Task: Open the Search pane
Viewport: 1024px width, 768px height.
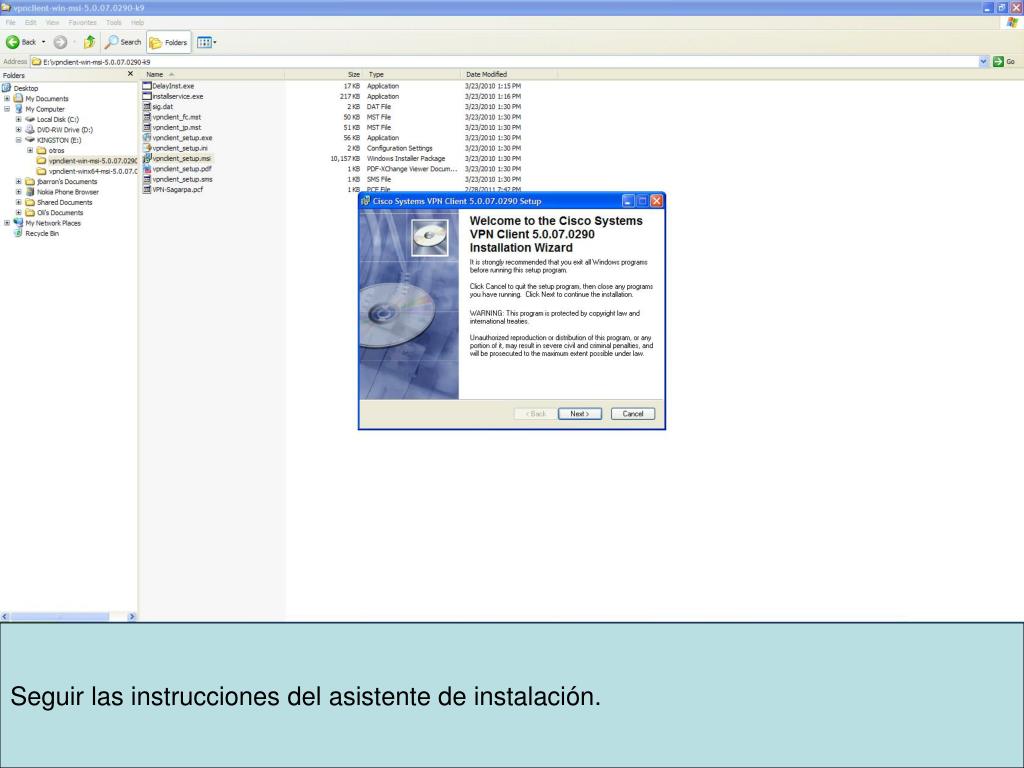Action: point(123,42)
